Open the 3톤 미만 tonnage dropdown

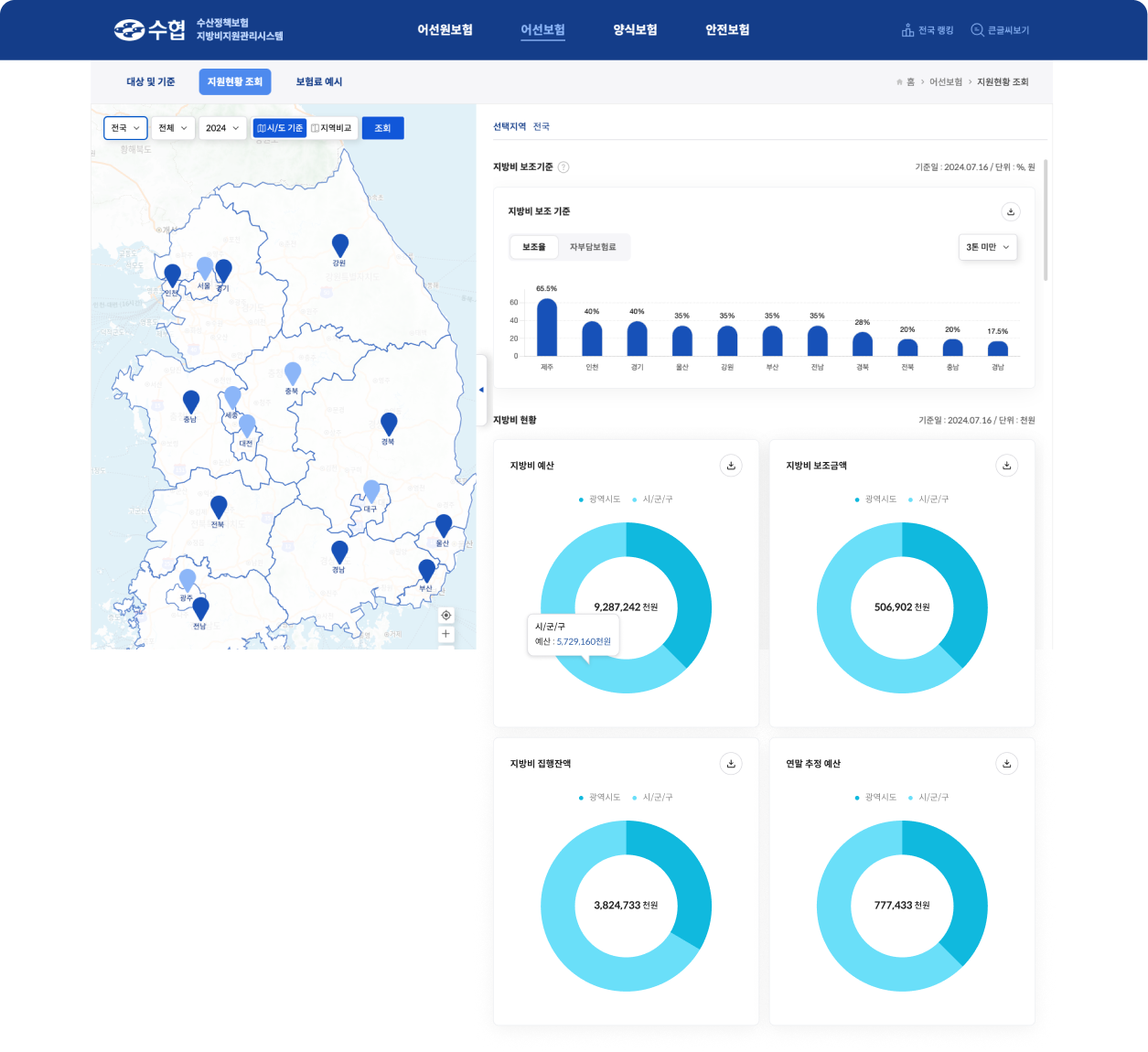[988, 247]
